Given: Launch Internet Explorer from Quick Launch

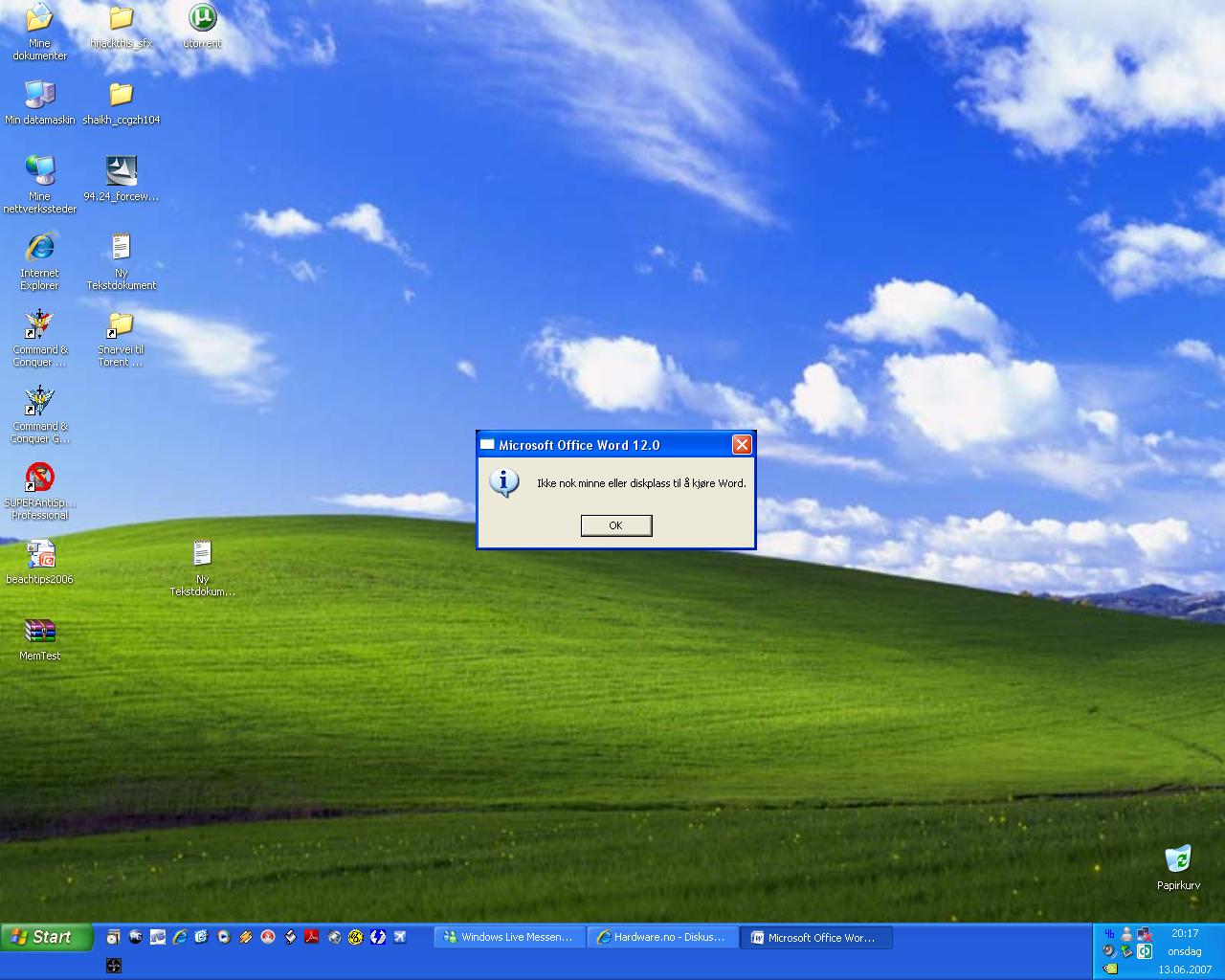Looking at the screenshot, I should tap(180, 937).
